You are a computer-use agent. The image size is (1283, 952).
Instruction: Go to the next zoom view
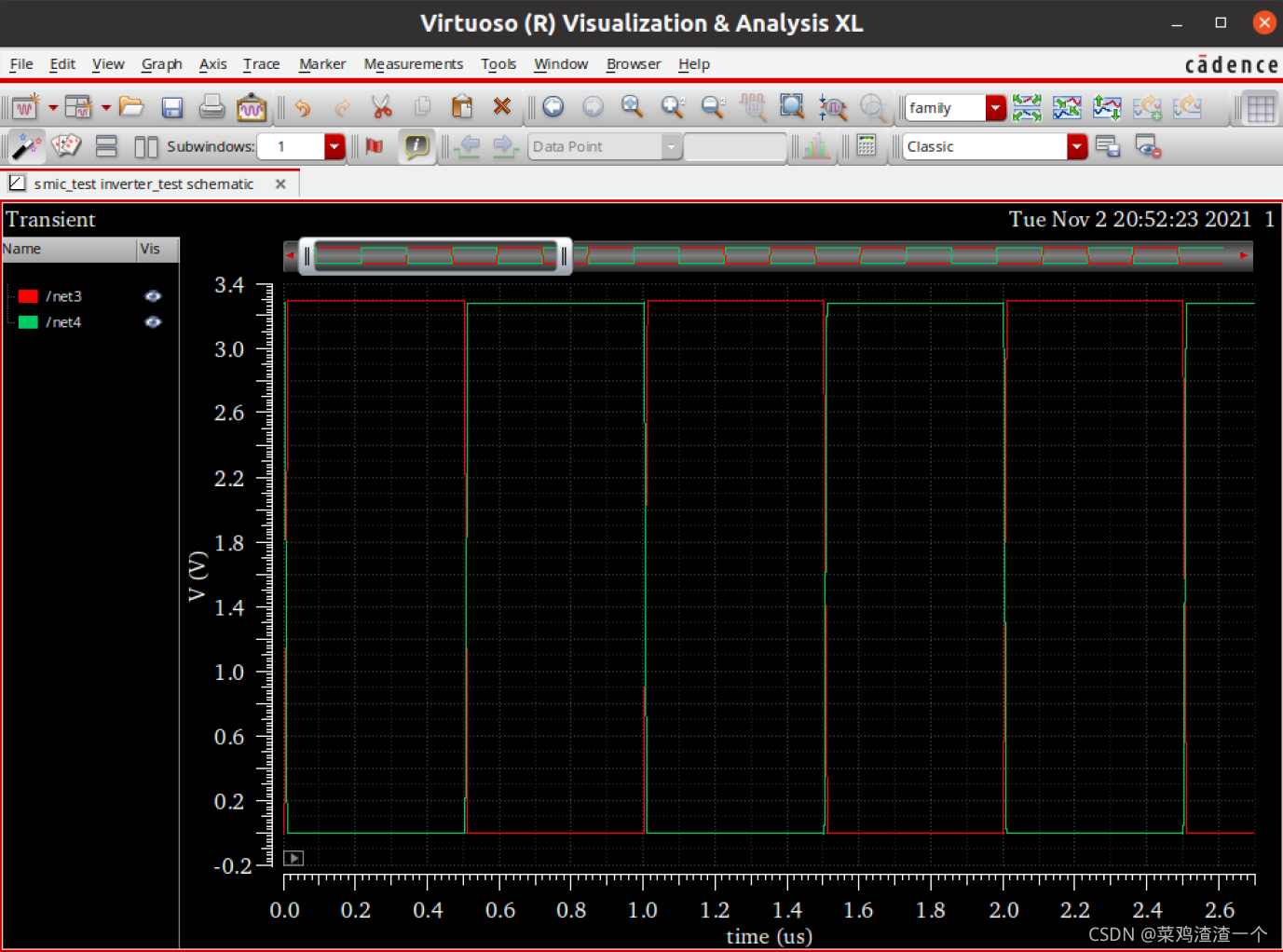point(593,107)
